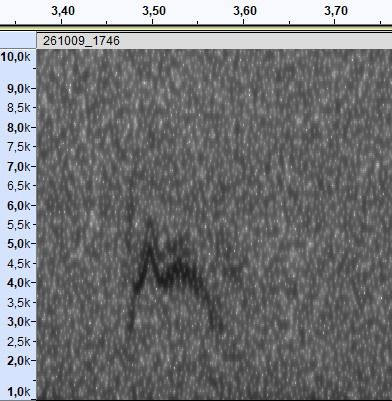The image size is (392, 401).
Task: Click the 1,0k frequency scale label
Action: click(19, 391)
